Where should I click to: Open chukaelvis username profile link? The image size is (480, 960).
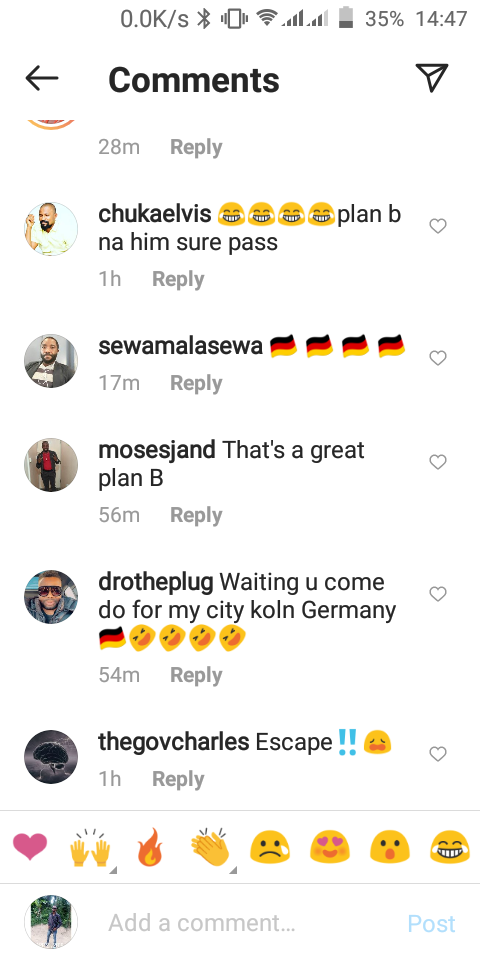point(154,214)
